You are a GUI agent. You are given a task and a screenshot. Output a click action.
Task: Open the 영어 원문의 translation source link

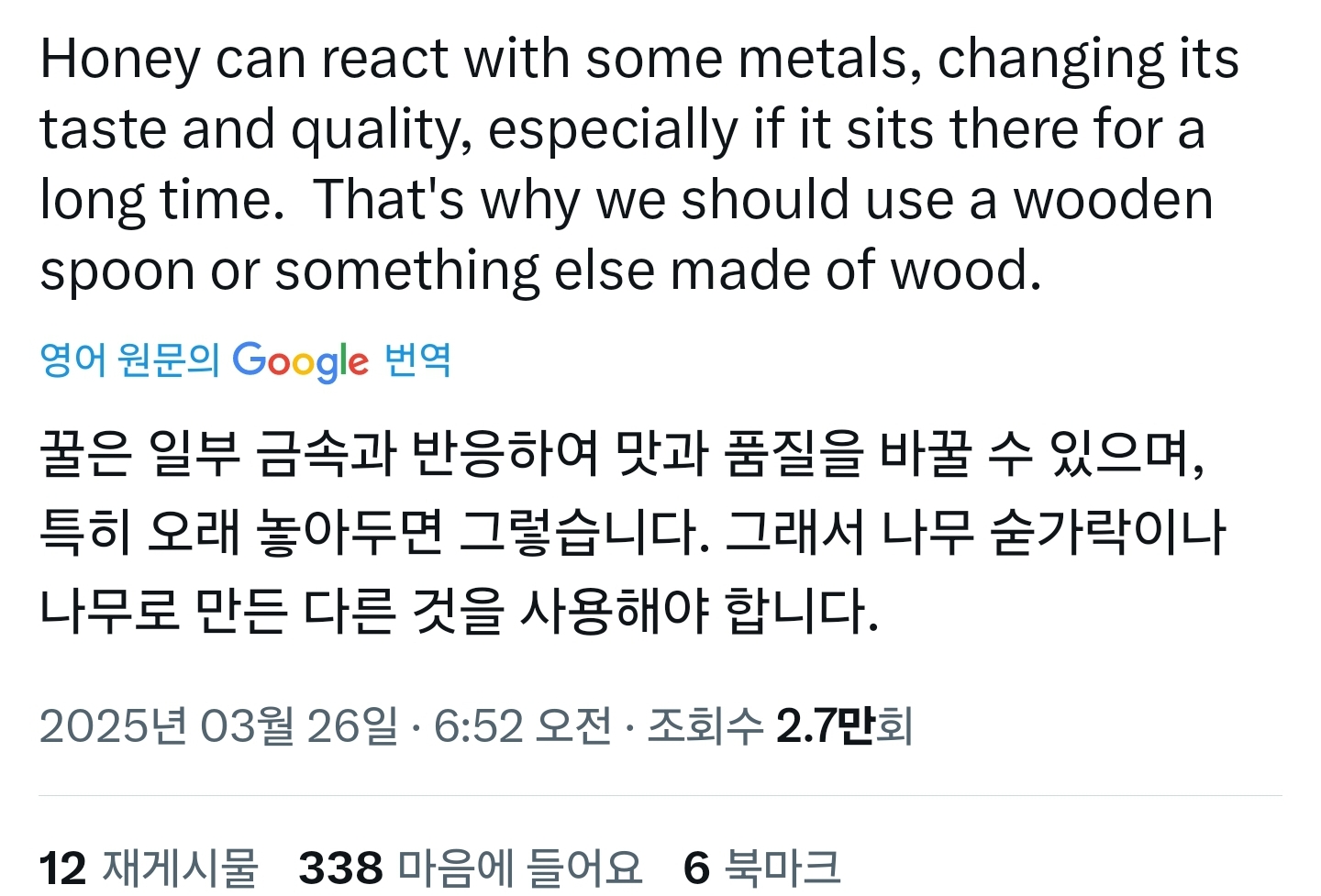(129, 360)
